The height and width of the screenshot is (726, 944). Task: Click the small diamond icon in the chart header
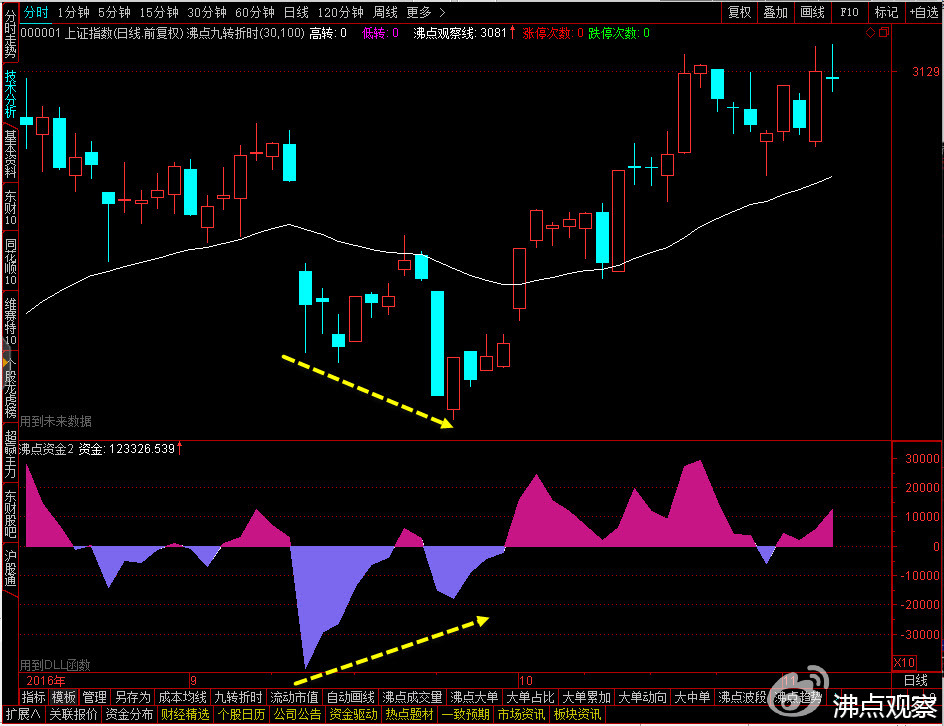870,33
